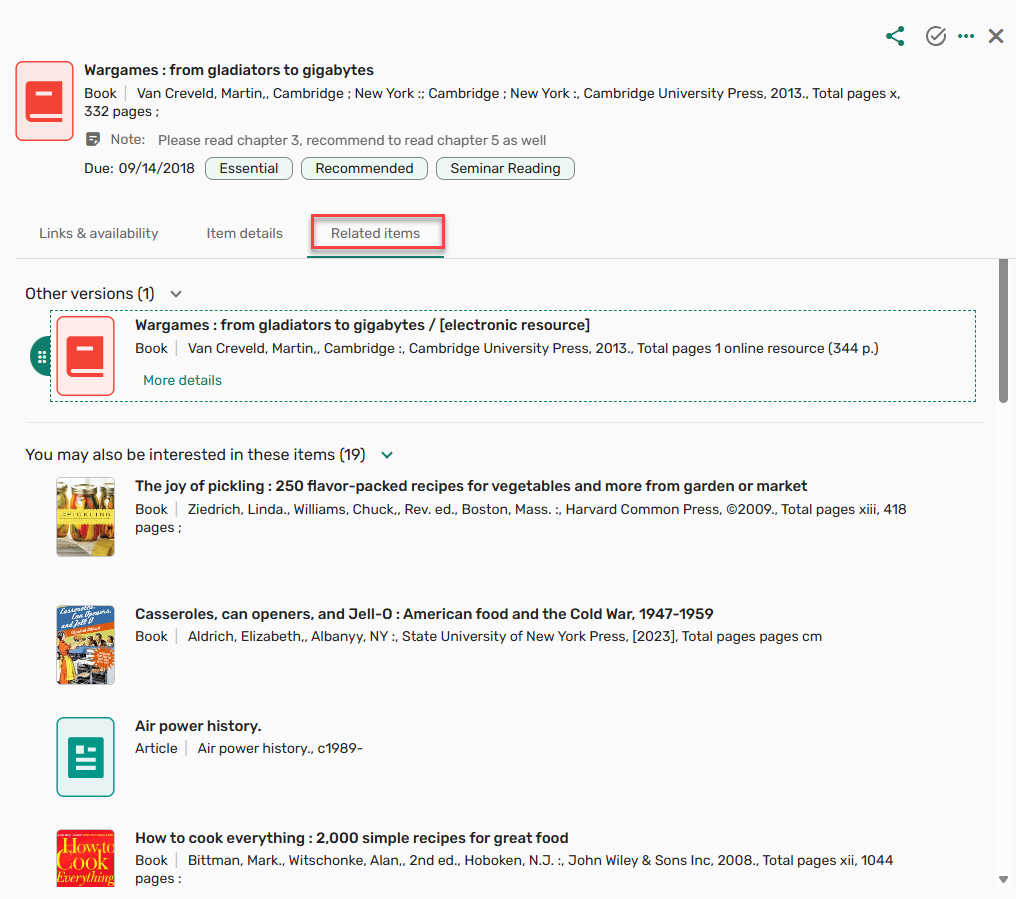
Task: Open Casseroles, can openers, and Jell-O title
Action: click(424, 614)
